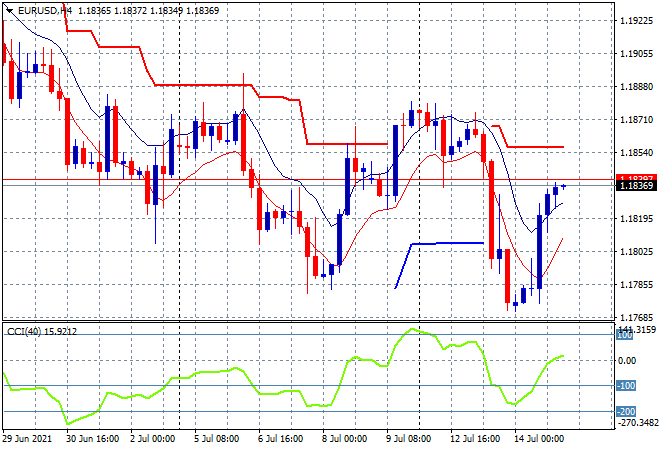Viewport: 660px width, 450px height.
Task: Click the 1.19055 price axis label
Action: click(x=636, y=53)
